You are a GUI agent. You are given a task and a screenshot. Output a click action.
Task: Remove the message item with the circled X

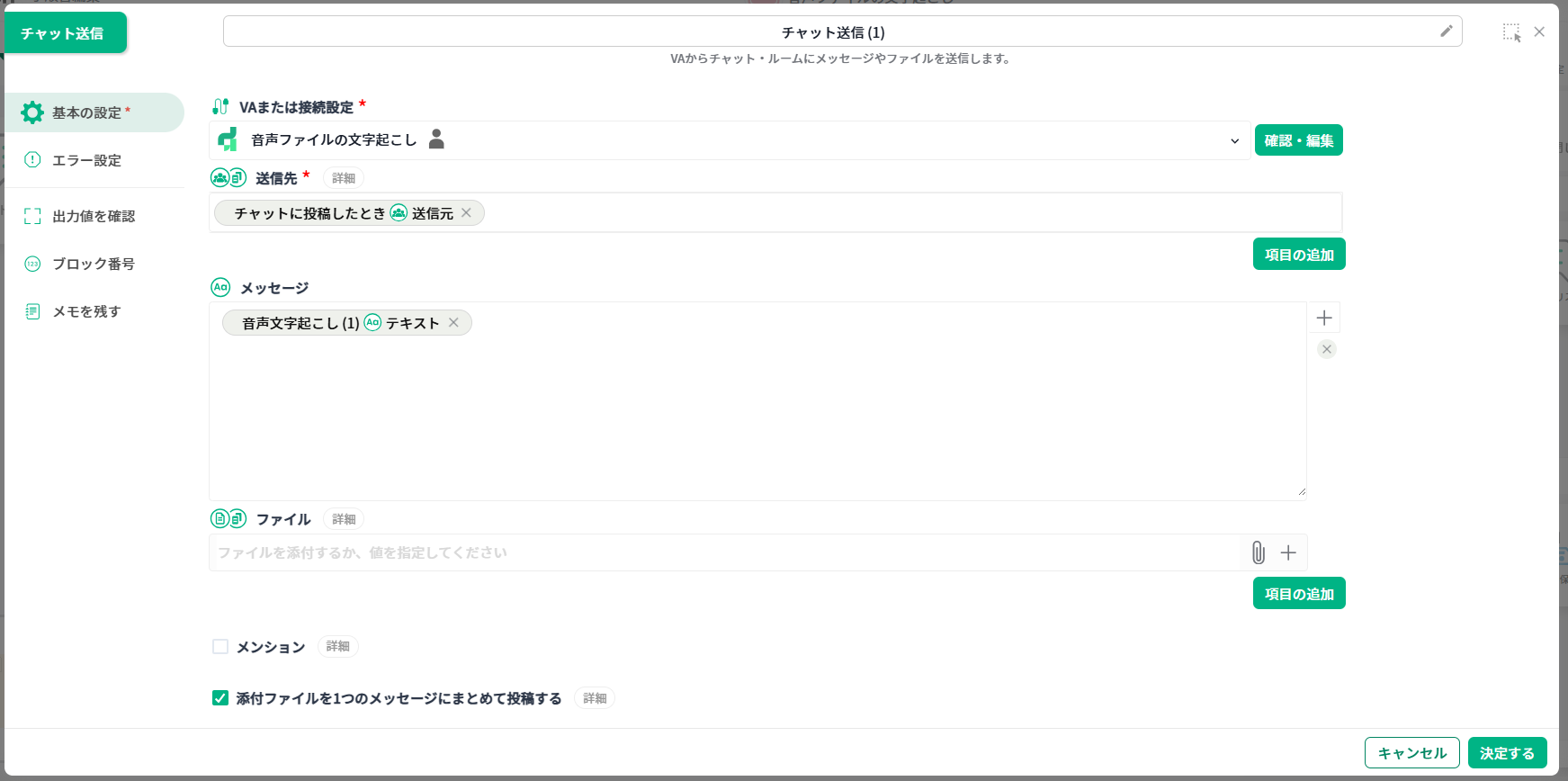point(1326,349)
